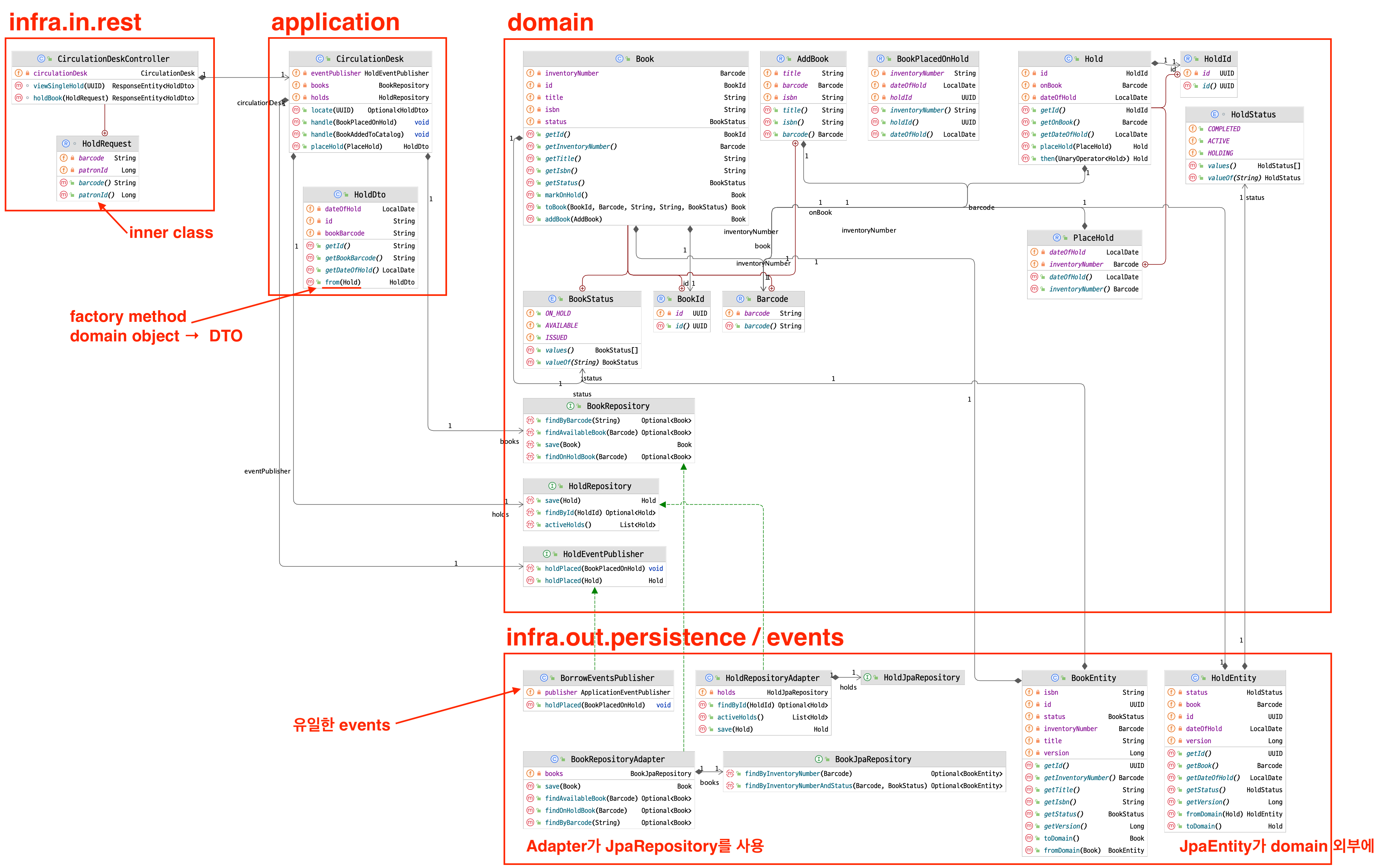Click the record icon beside BookId
The height and width of the screenshot is (868, 1383).
661,298
